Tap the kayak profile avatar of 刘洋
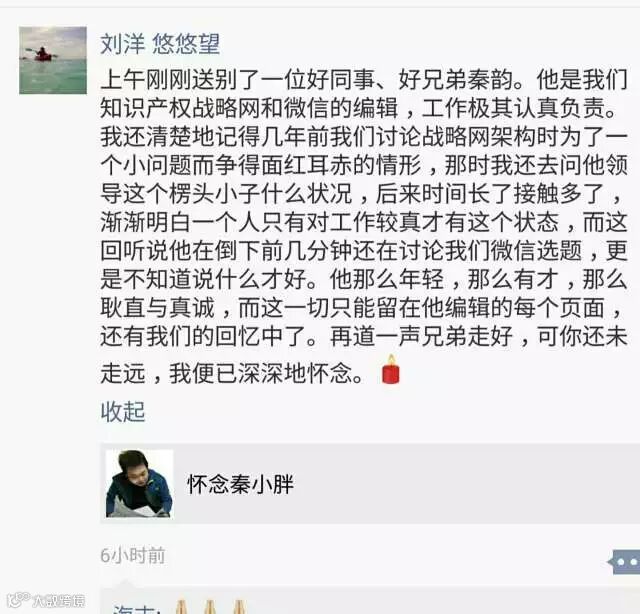 (x=53, y=60)
